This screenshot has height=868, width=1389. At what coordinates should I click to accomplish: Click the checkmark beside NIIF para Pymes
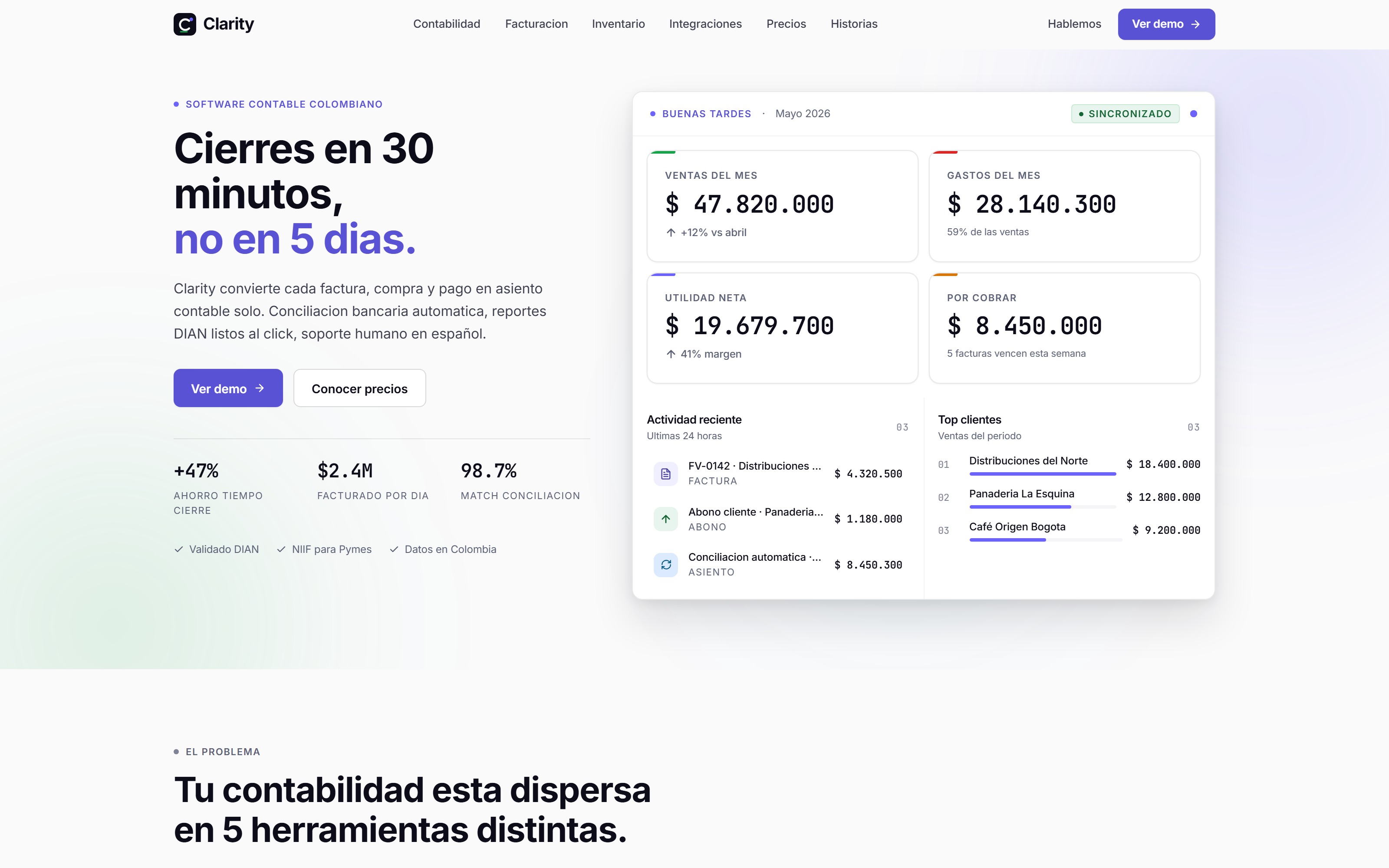coord(281,549)
